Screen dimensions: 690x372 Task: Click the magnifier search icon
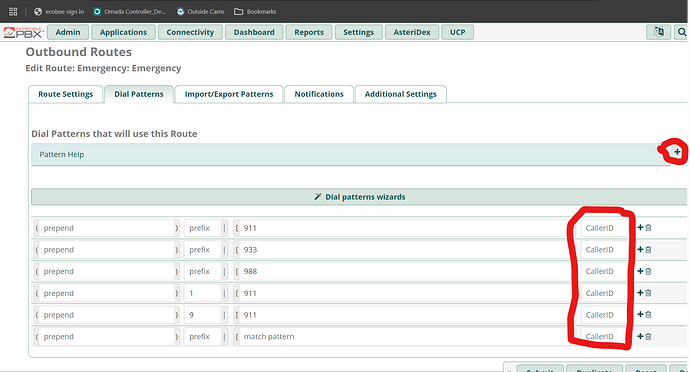pyautogui.click(x=681, y=32)
